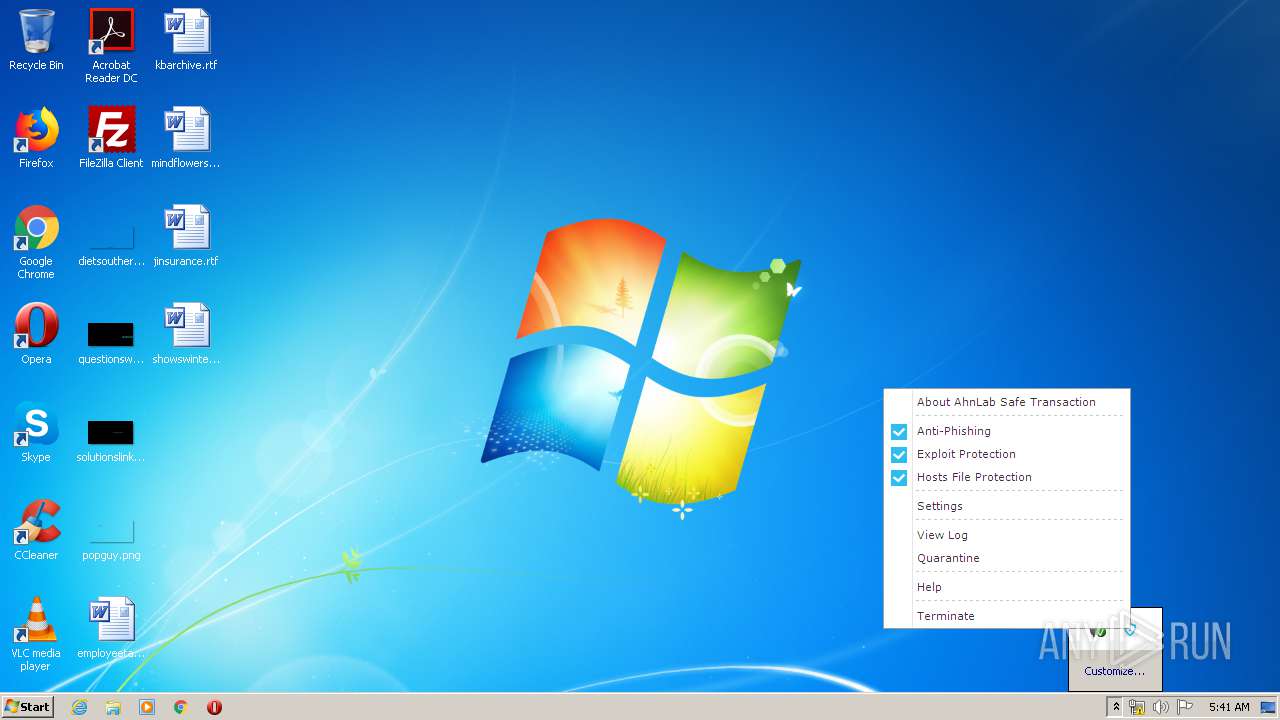Open the Recycle Bin desktop icon
Viewport: 1280px width, 720px height.
36,40
